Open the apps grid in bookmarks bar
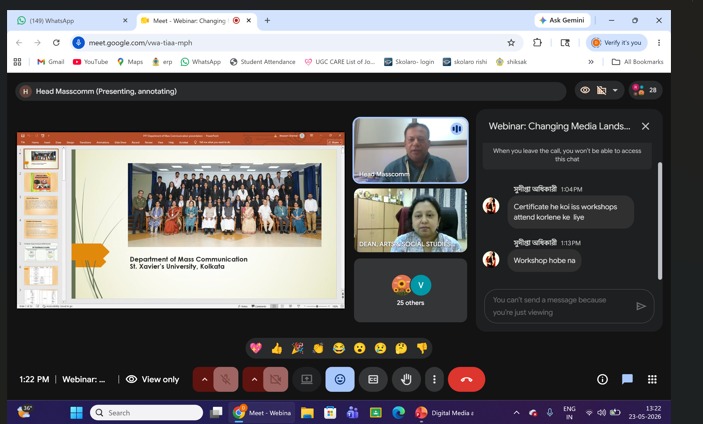The image size is (703, 424). tap(17, 62)
